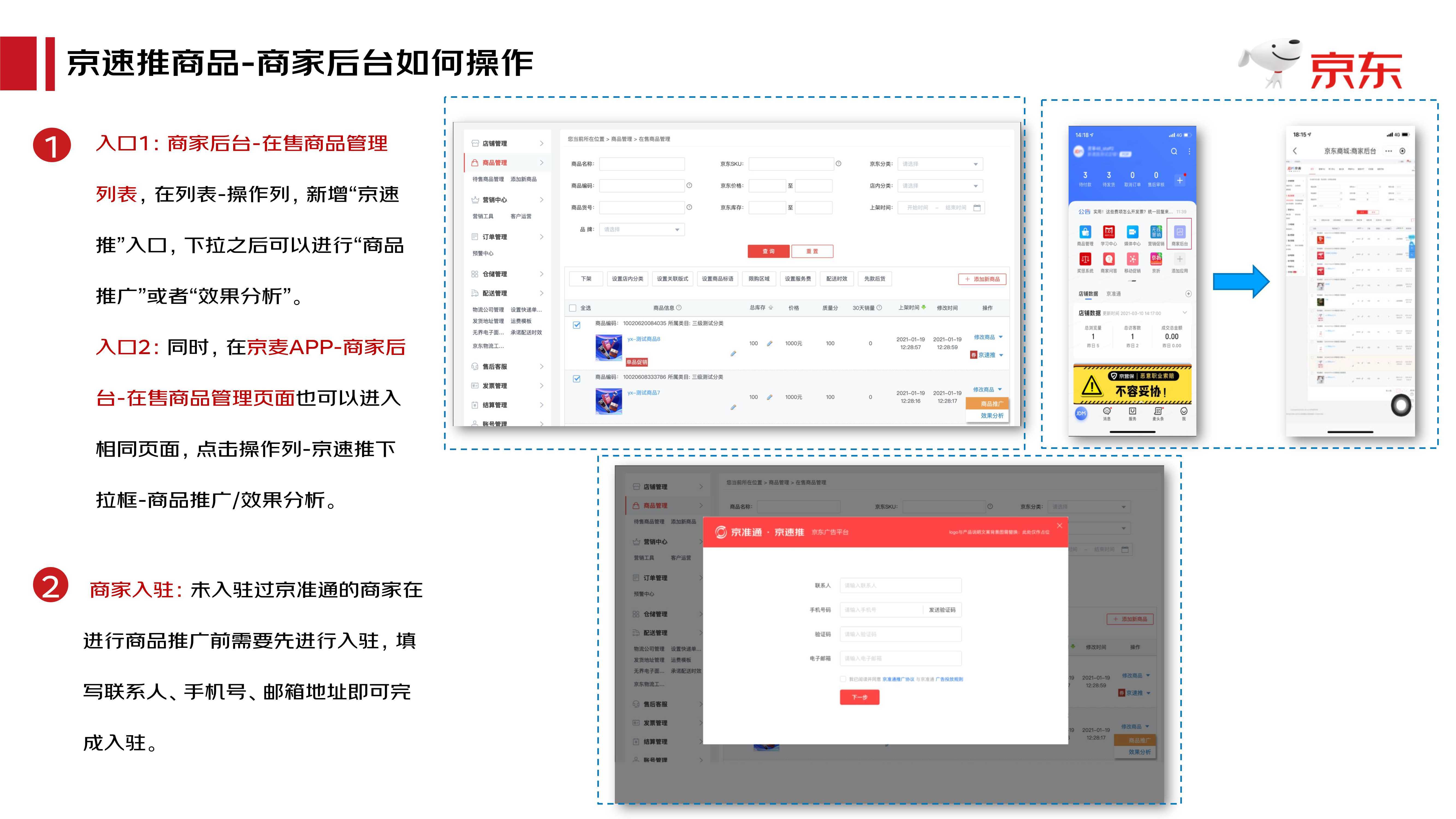Click the 设置店内分类 button

pos(627,279)
